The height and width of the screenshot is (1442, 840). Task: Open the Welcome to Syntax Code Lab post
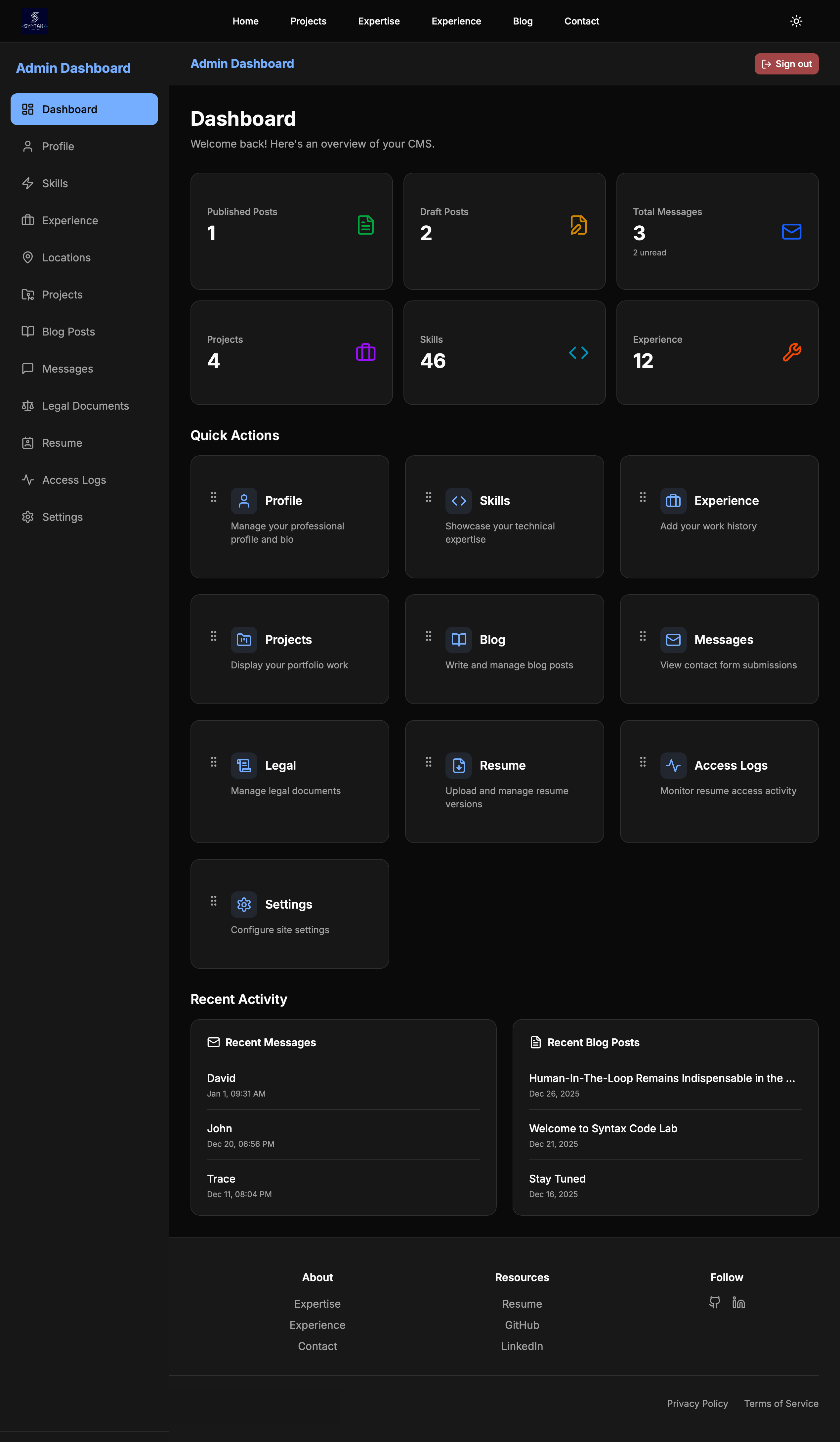tap(603, 1128)
